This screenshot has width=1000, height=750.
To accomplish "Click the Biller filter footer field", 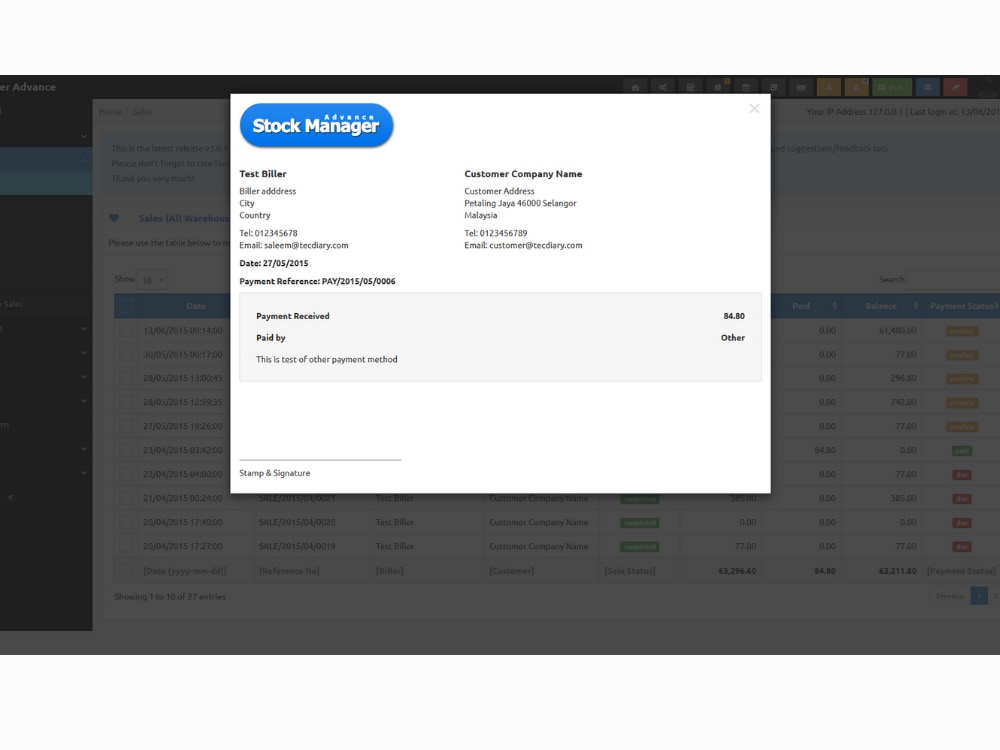I will click(390, 571).
